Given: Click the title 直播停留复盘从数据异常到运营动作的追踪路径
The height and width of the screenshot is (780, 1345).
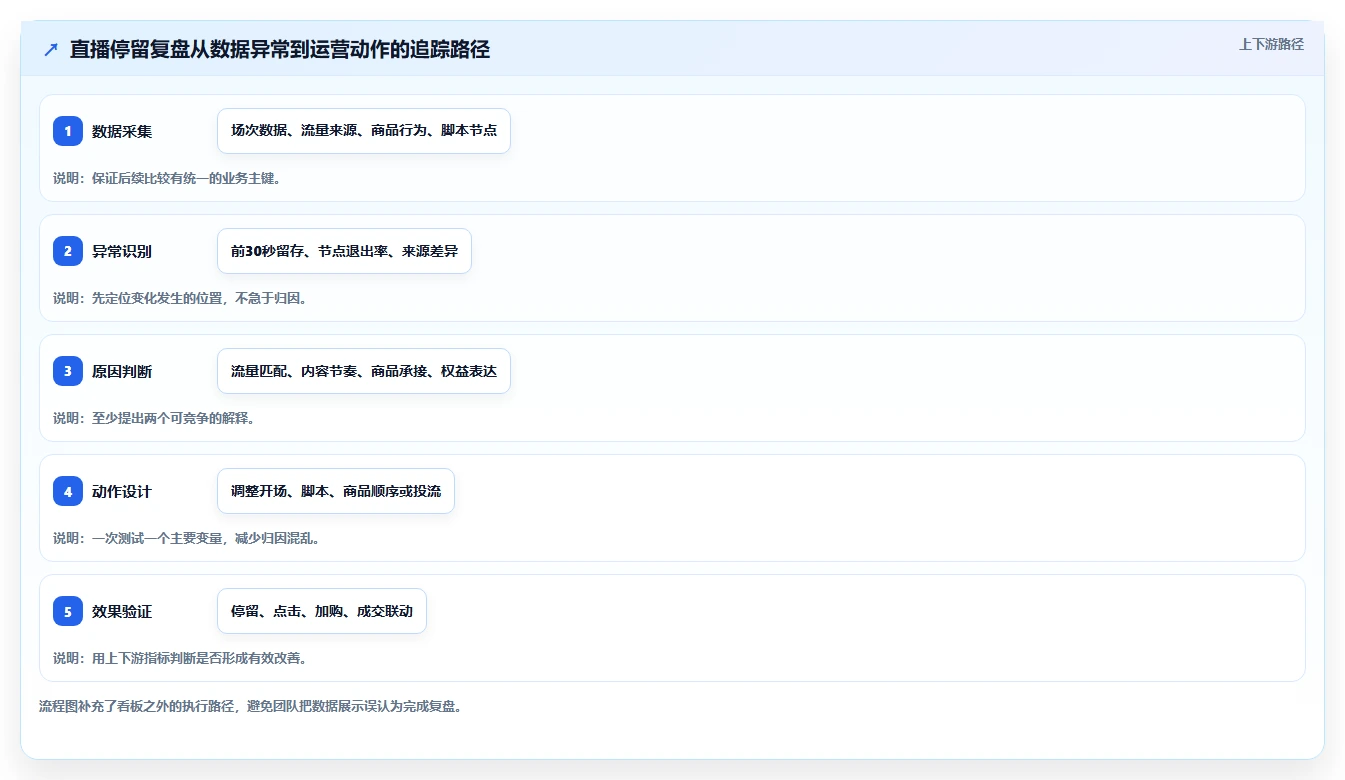Looking at the screenshot, I should pos(280,49).
